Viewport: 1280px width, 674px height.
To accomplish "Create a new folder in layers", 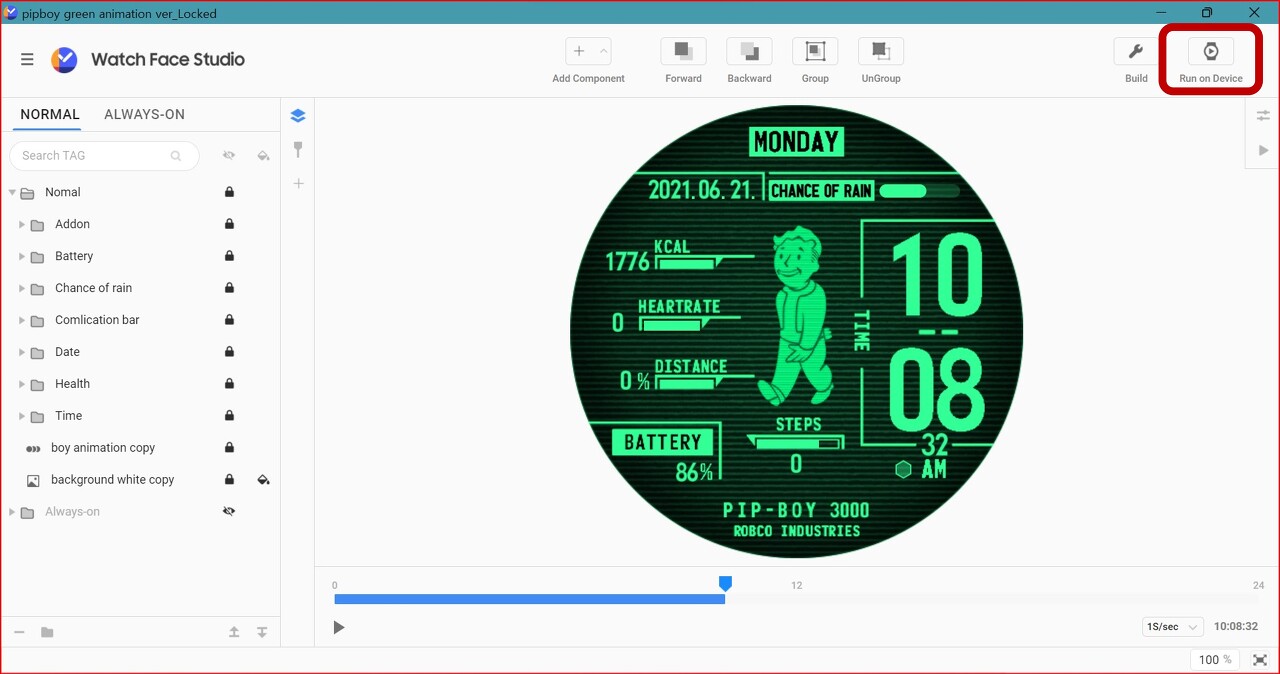I will [x=47, y=632].
